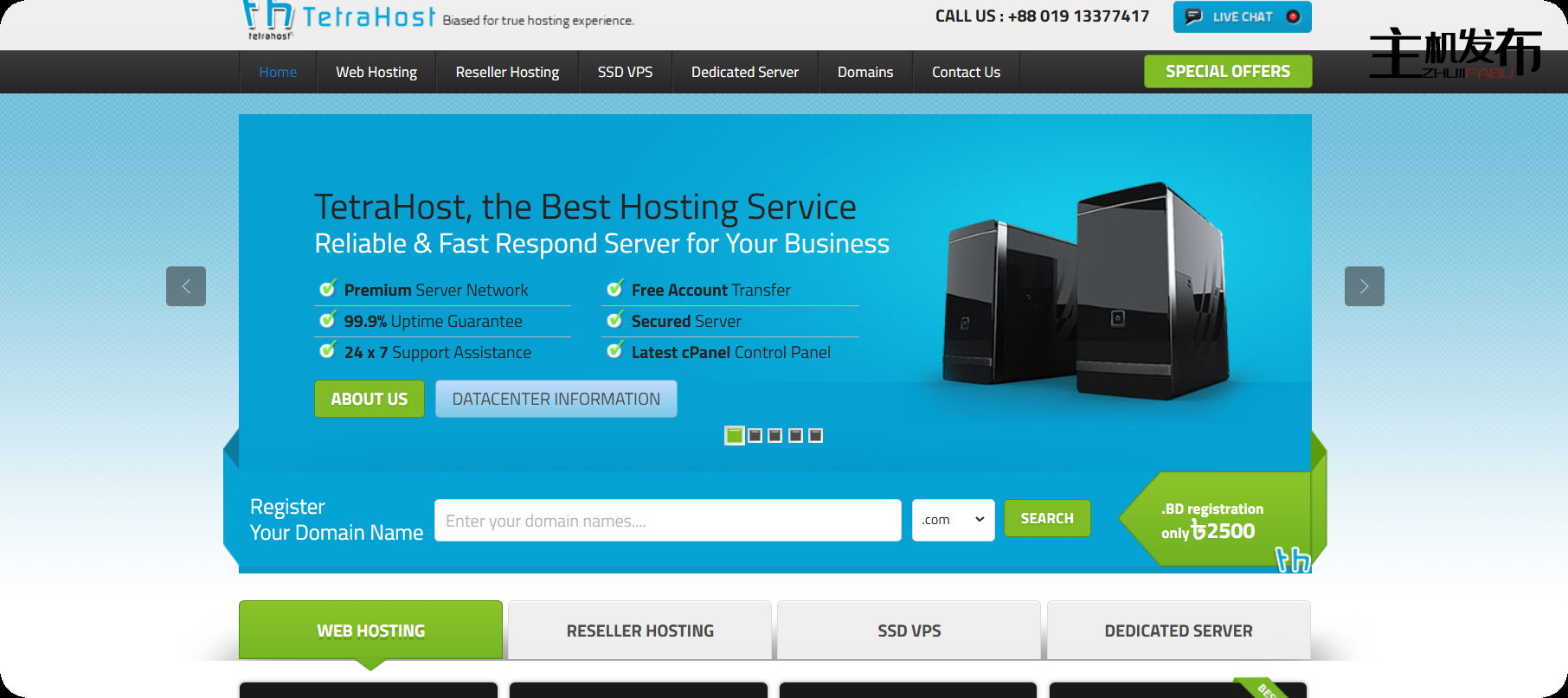Select the first green slider indicator
The width and height of the screenshot is (1568, 698).
tap(734, 436)
